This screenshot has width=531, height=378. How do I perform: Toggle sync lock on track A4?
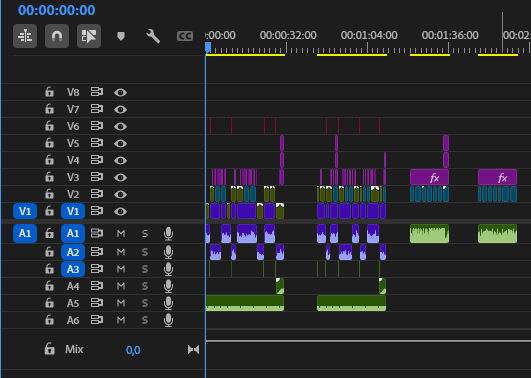tap(97, 286)
